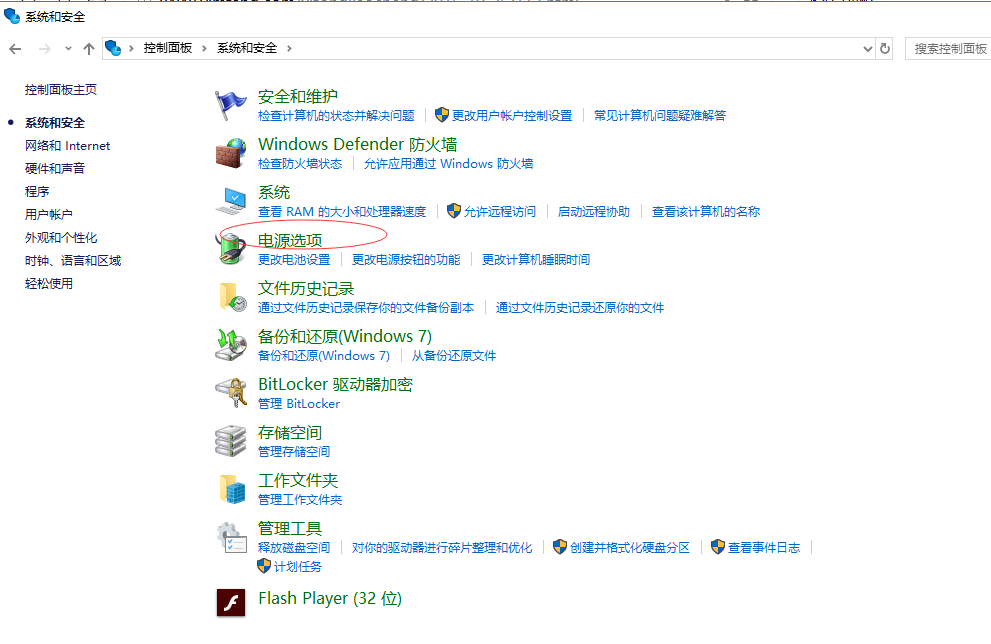Open the Power Options battery icon
The width and height of the screenshot is (991, 644).
point(231,248)
